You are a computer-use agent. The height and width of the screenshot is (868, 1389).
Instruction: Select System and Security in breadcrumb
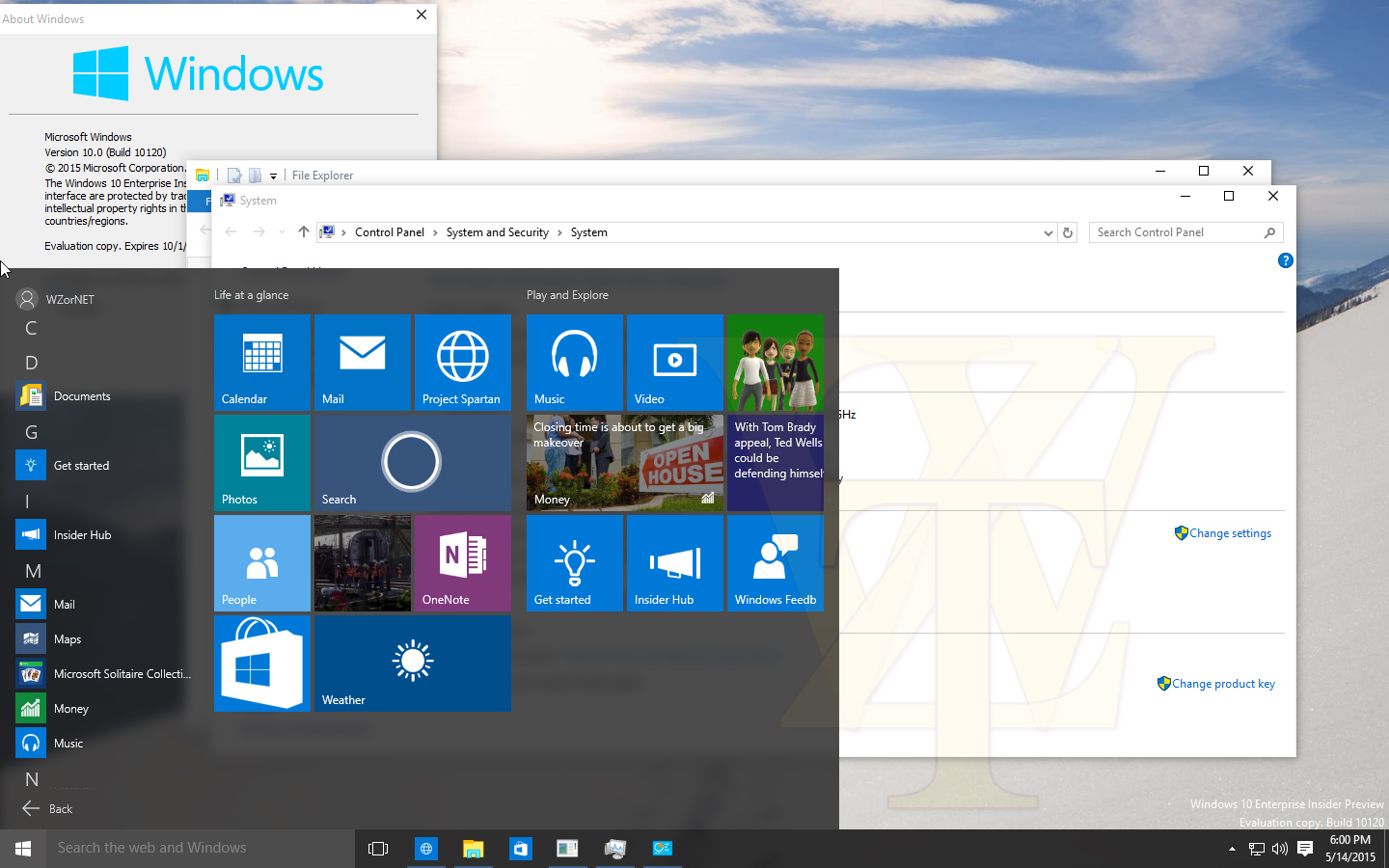497,232
